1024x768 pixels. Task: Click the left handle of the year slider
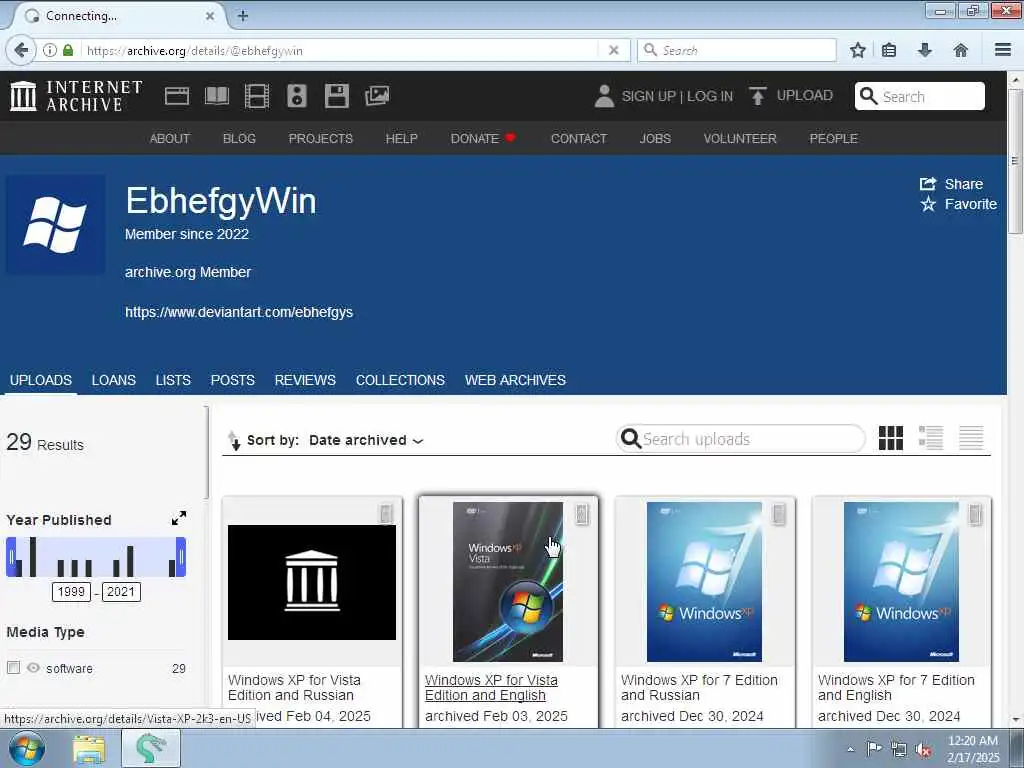coord(11,557)
